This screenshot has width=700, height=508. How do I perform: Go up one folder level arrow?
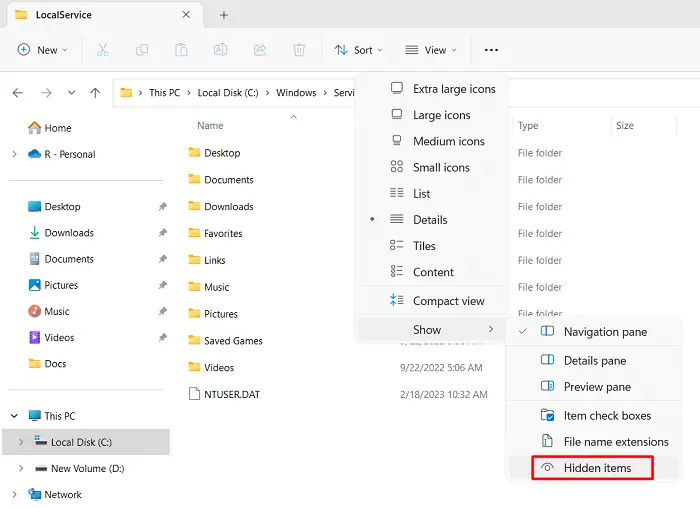pos(95,93)
